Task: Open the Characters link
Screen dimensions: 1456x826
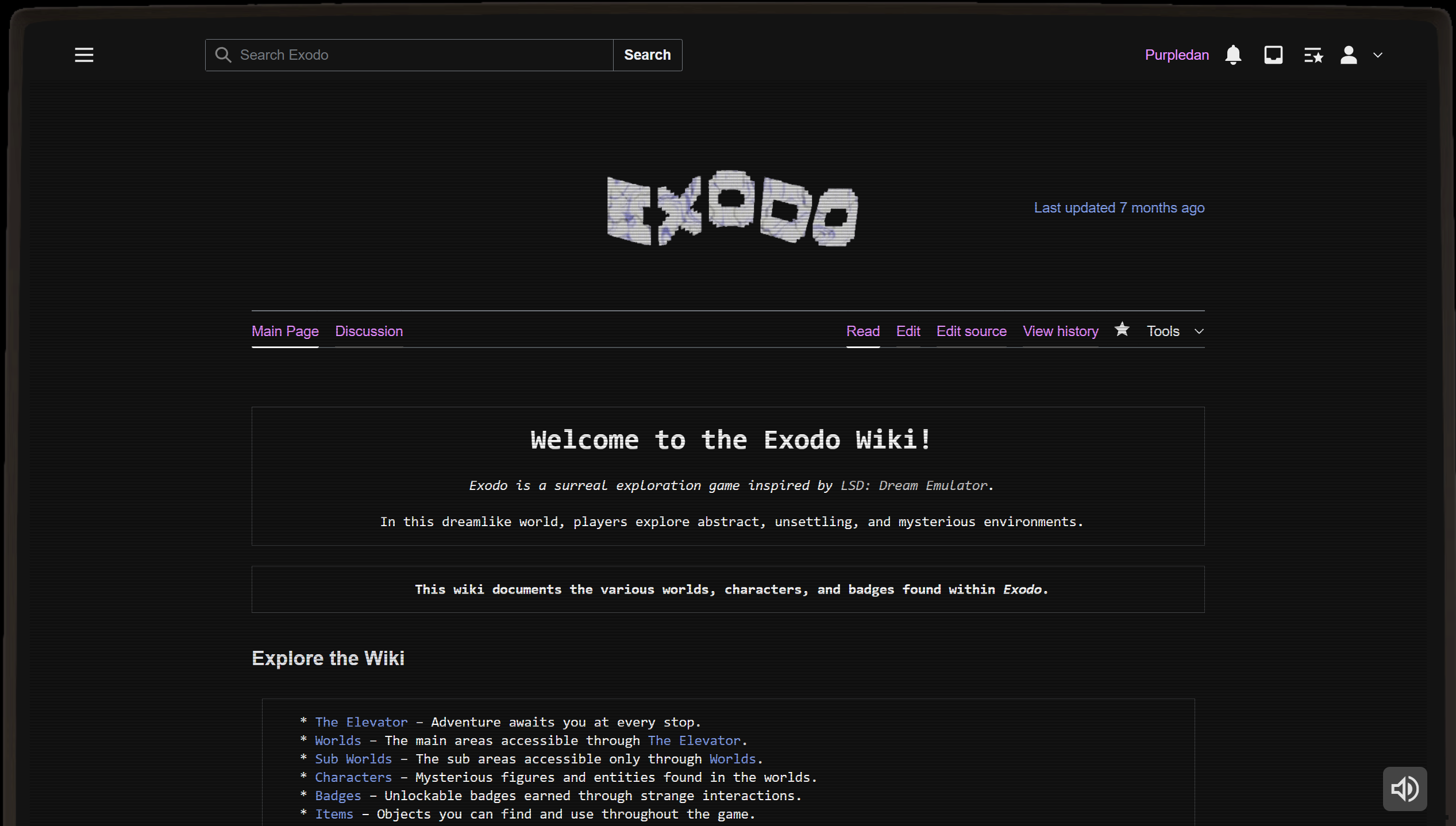Action: 353,777
